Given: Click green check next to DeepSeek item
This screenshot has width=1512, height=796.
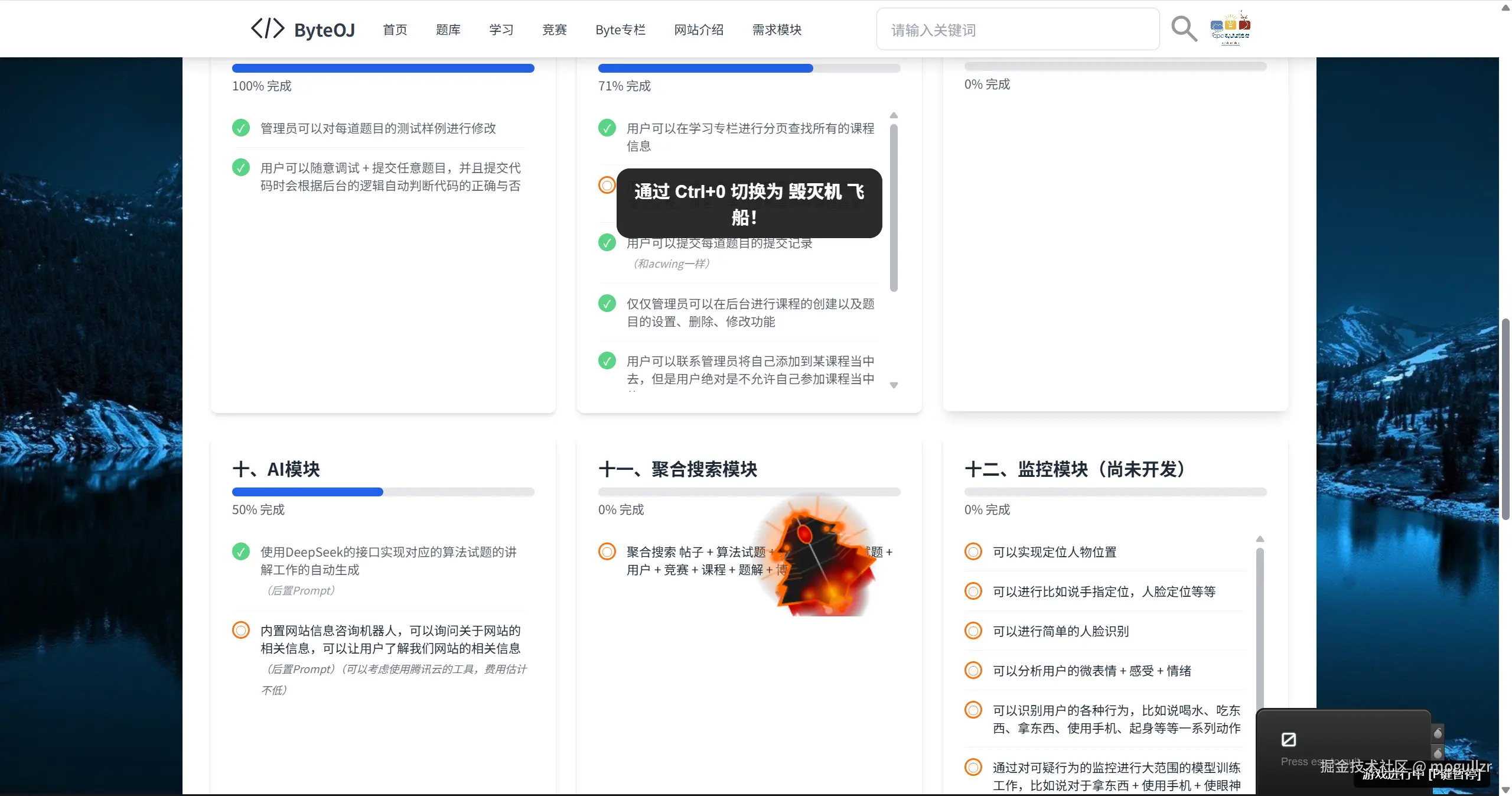Looking at the screenshot, I should 241,552.
